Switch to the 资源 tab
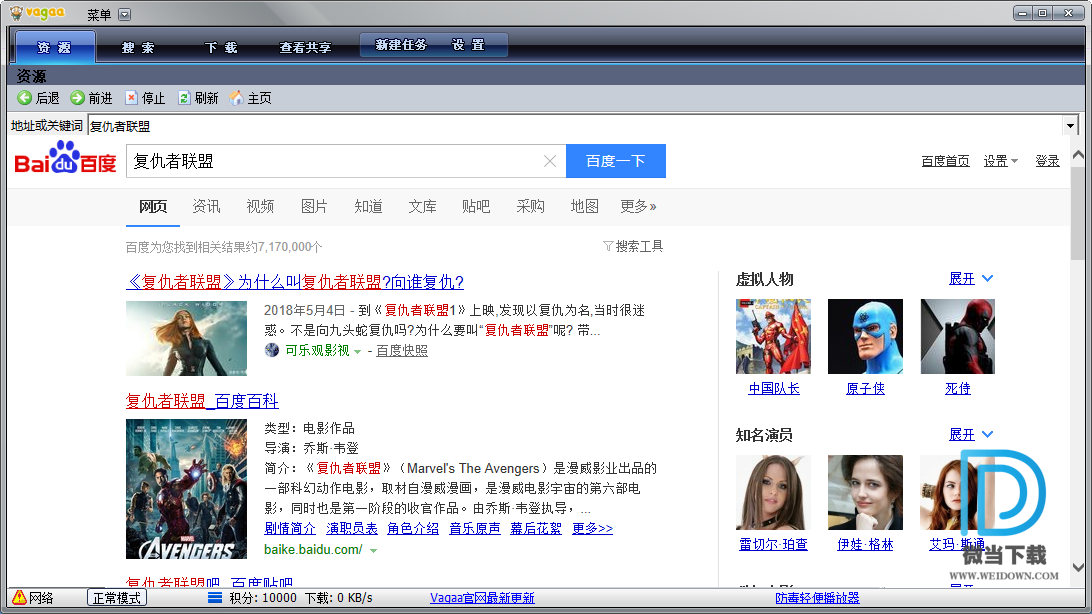1092x614 pixels. (x=54, y=47)
